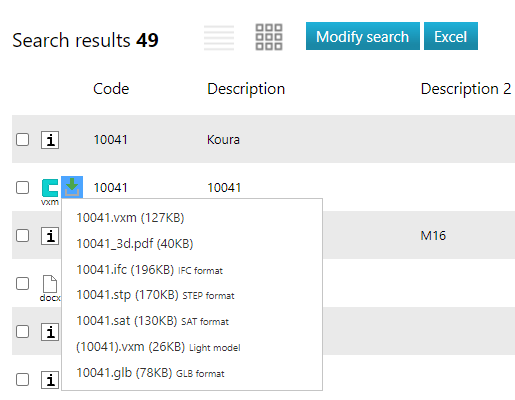Download 10041.vxm (127KB)
515x400 pixels.
[130, 218]
